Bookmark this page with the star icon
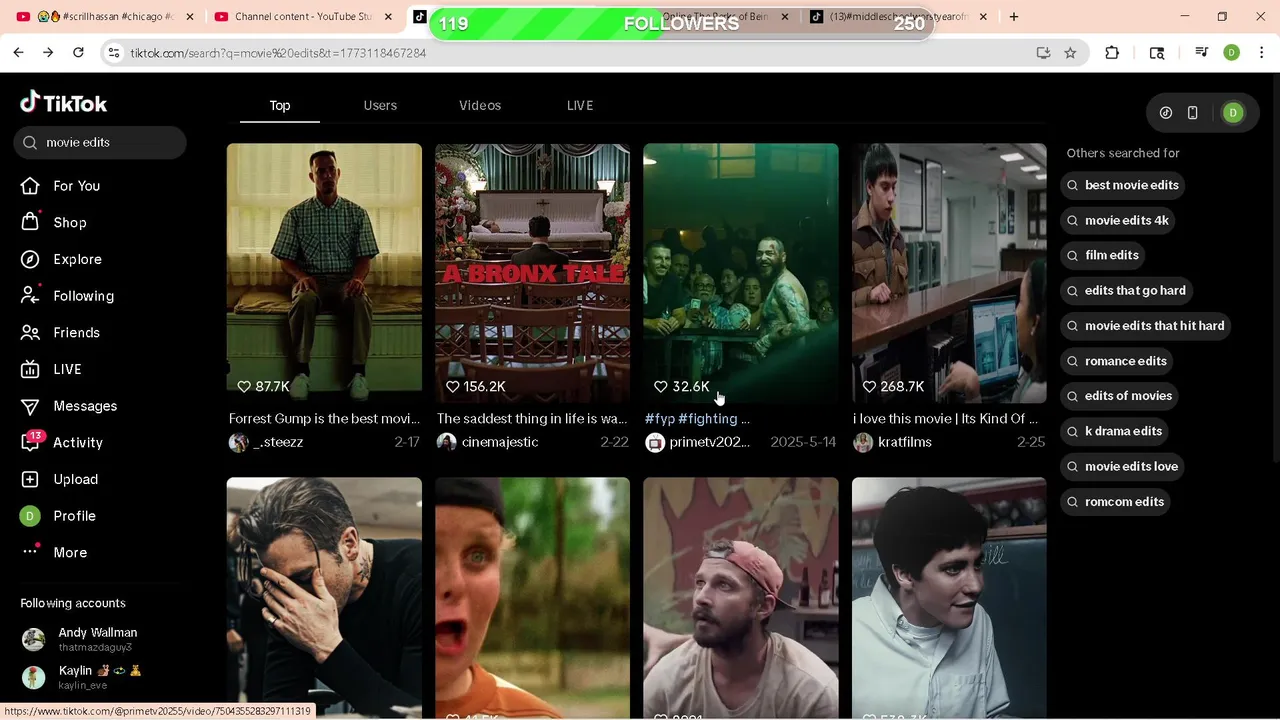This screenshot has height=720, width=1280. [x=1070, y=53]
